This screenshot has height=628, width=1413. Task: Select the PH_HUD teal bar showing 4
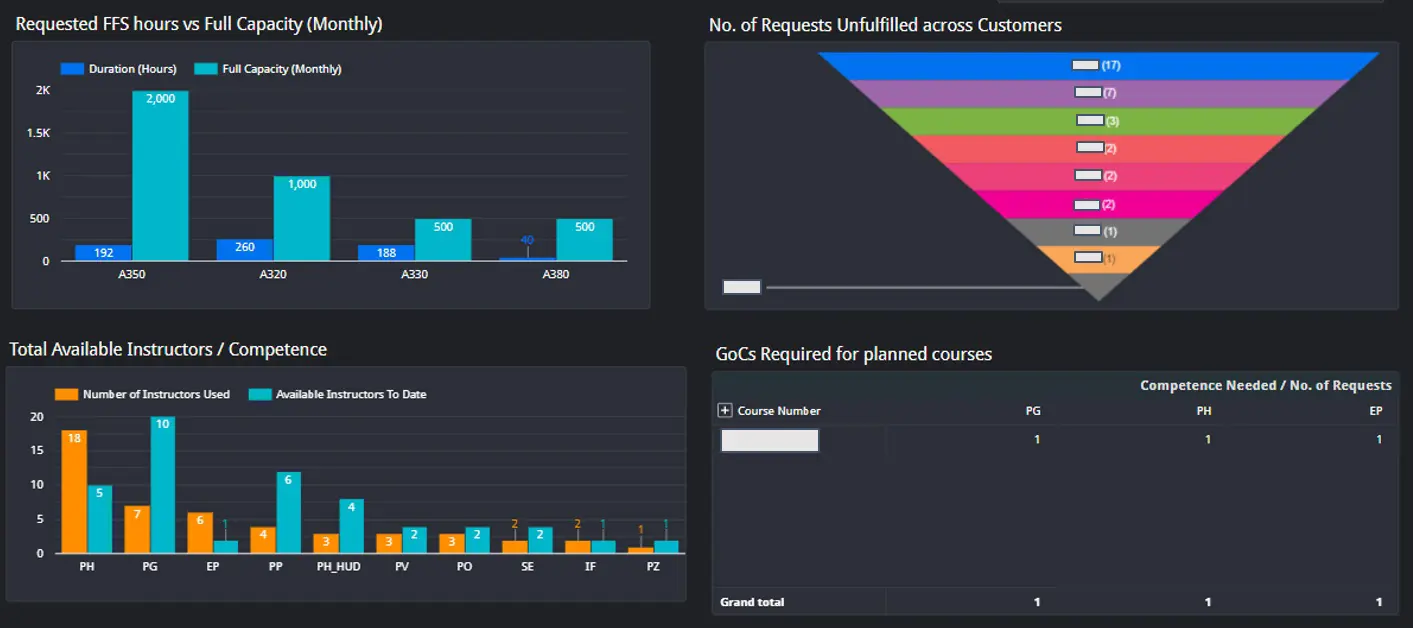coord(351,528)
